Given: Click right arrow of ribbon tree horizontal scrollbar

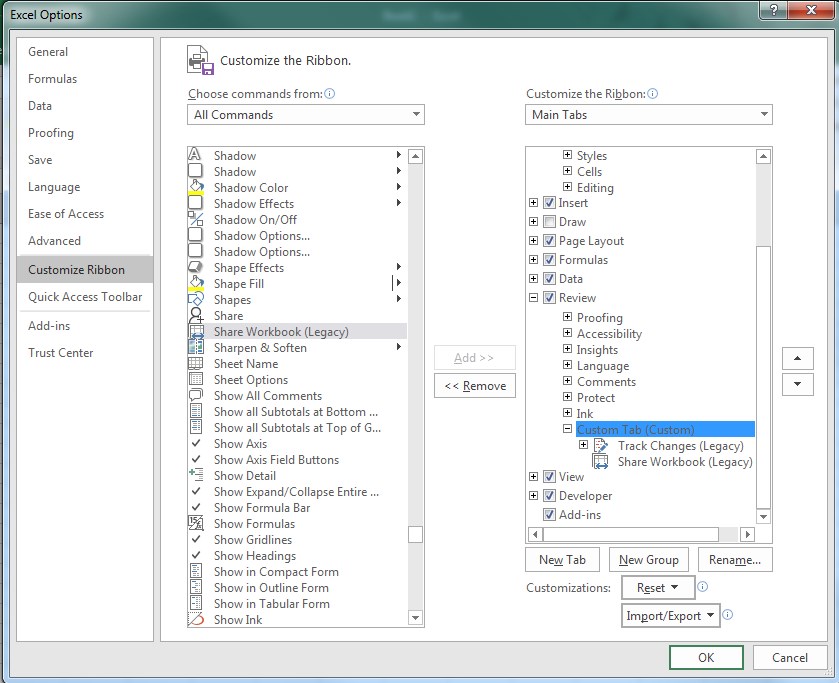Looking at the screenshot, I should coord(748,534).
